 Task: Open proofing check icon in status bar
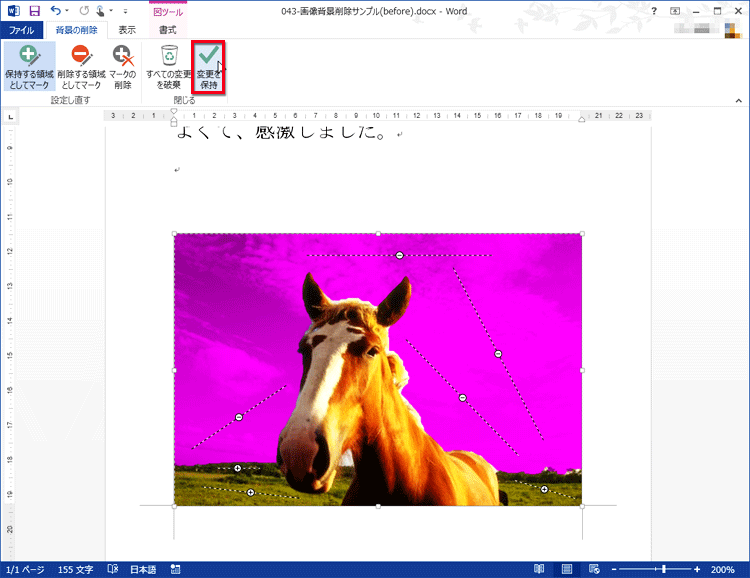pos(113,569)
